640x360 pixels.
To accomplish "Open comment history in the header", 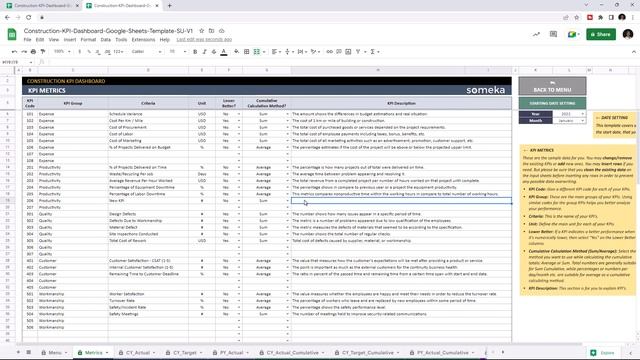I will pos(553,34).
